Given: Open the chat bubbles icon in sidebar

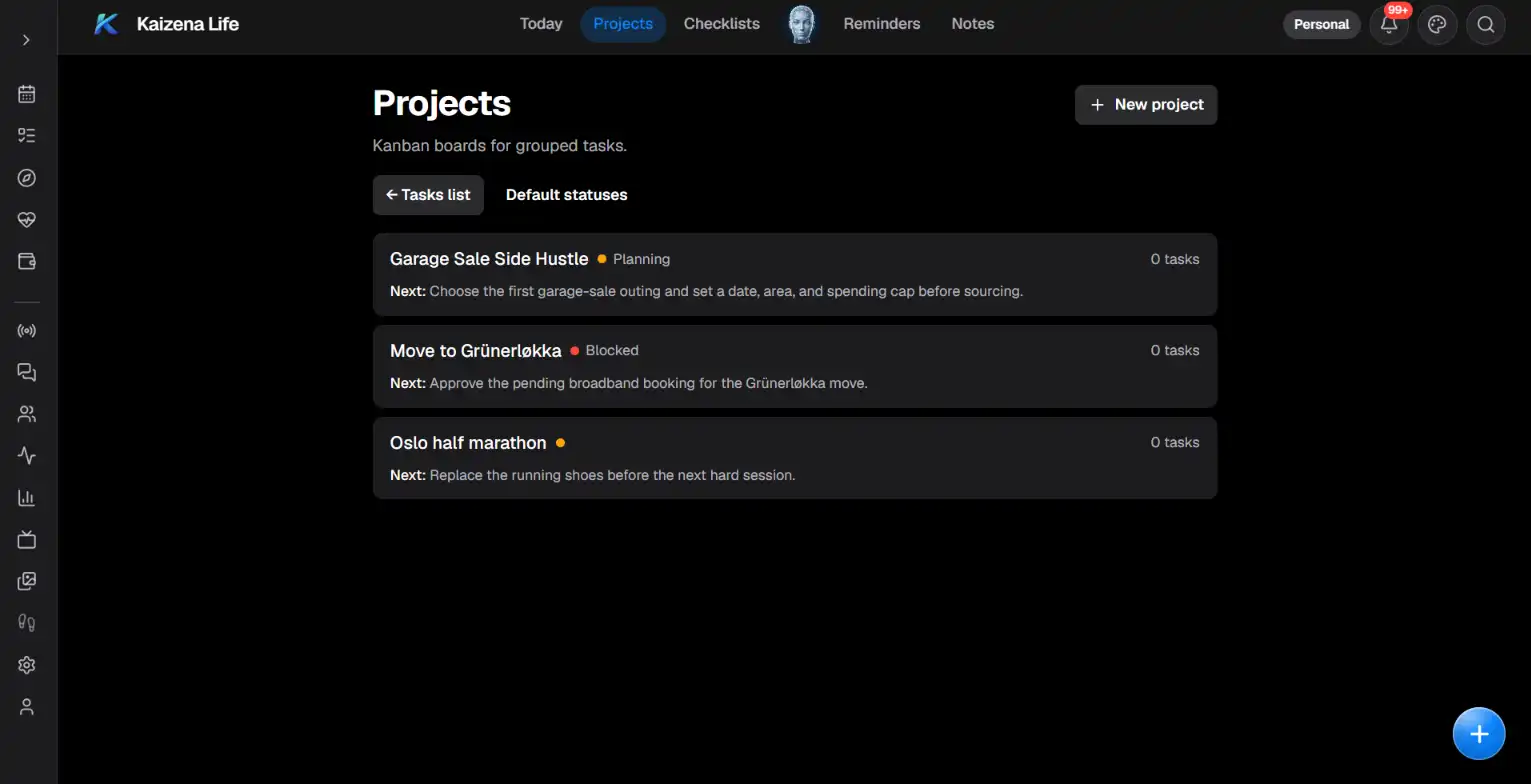Looking at the screenshot, I should pyautogui.click(x=27, y=373).
